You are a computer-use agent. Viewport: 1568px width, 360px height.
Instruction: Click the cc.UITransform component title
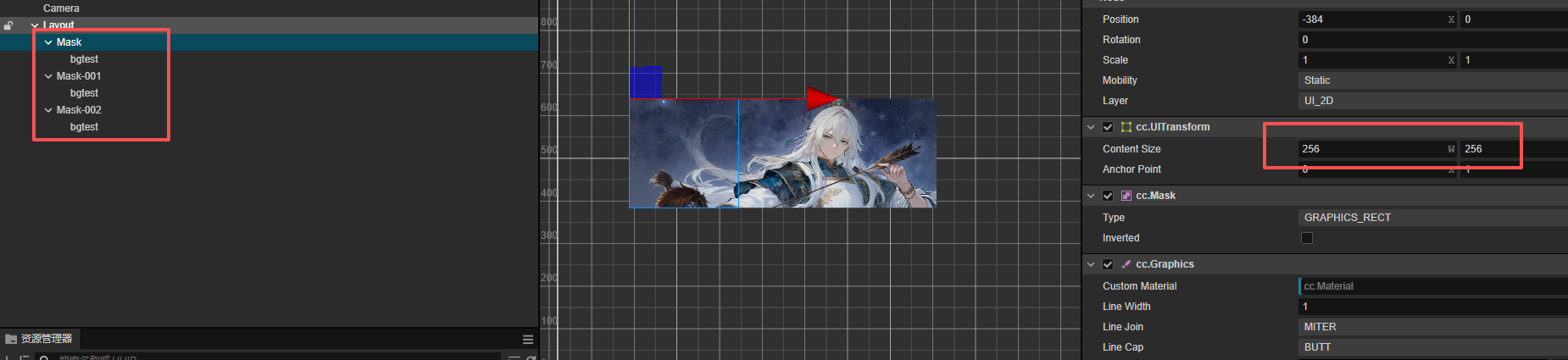(1173, 127)
